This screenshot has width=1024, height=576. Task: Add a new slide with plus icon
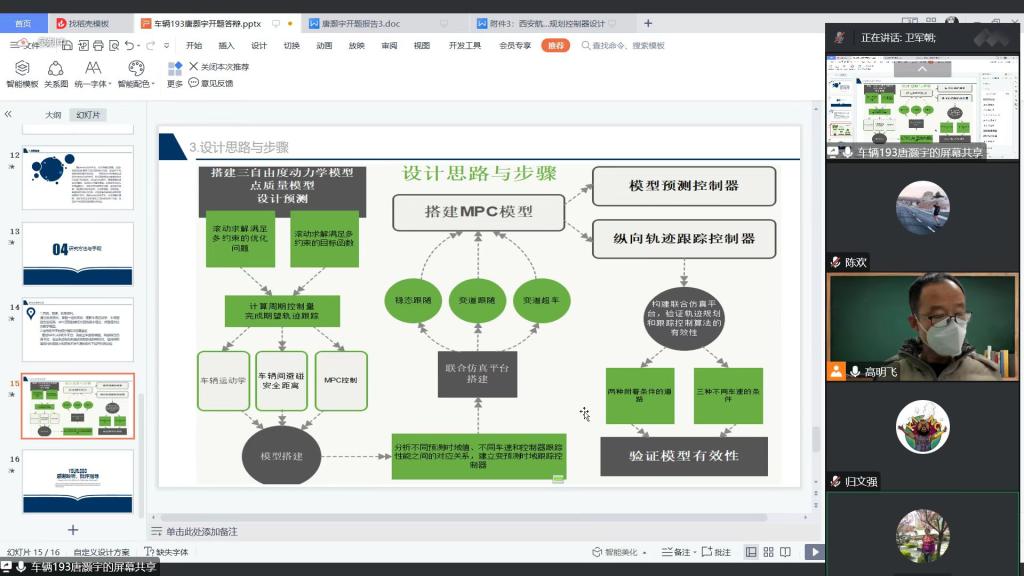click(72, 529)
